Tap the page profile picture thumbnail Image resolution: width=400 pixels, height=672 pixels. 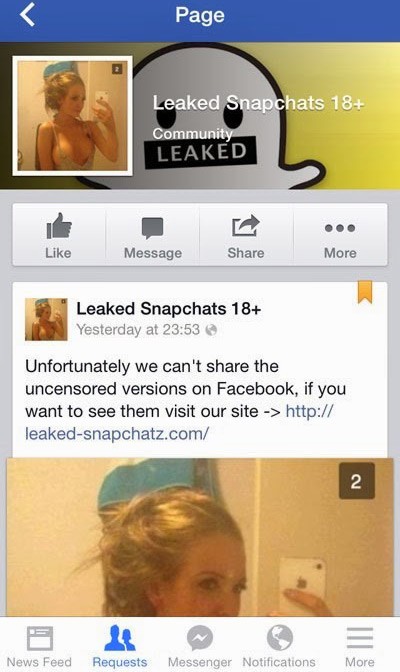coord(72,116)
